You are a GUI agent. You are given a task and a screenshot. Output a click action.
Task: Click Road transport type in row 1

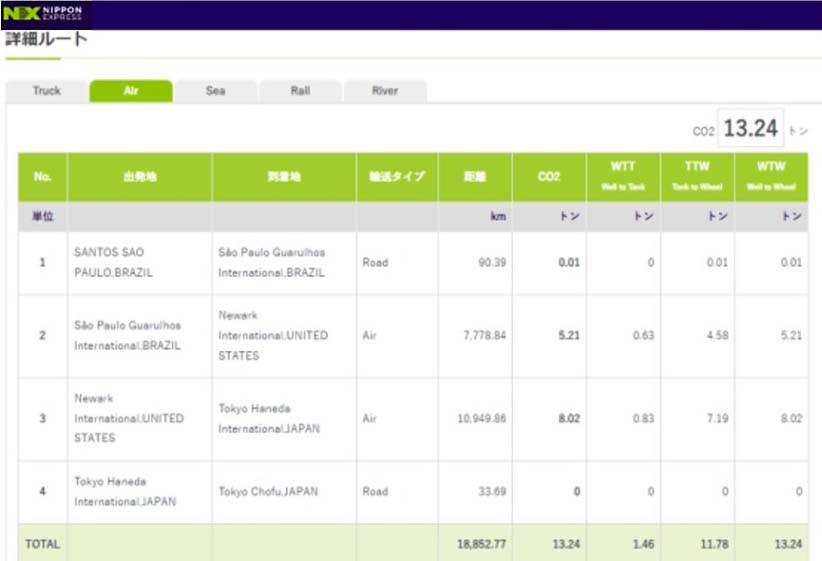tap(375, 263)
